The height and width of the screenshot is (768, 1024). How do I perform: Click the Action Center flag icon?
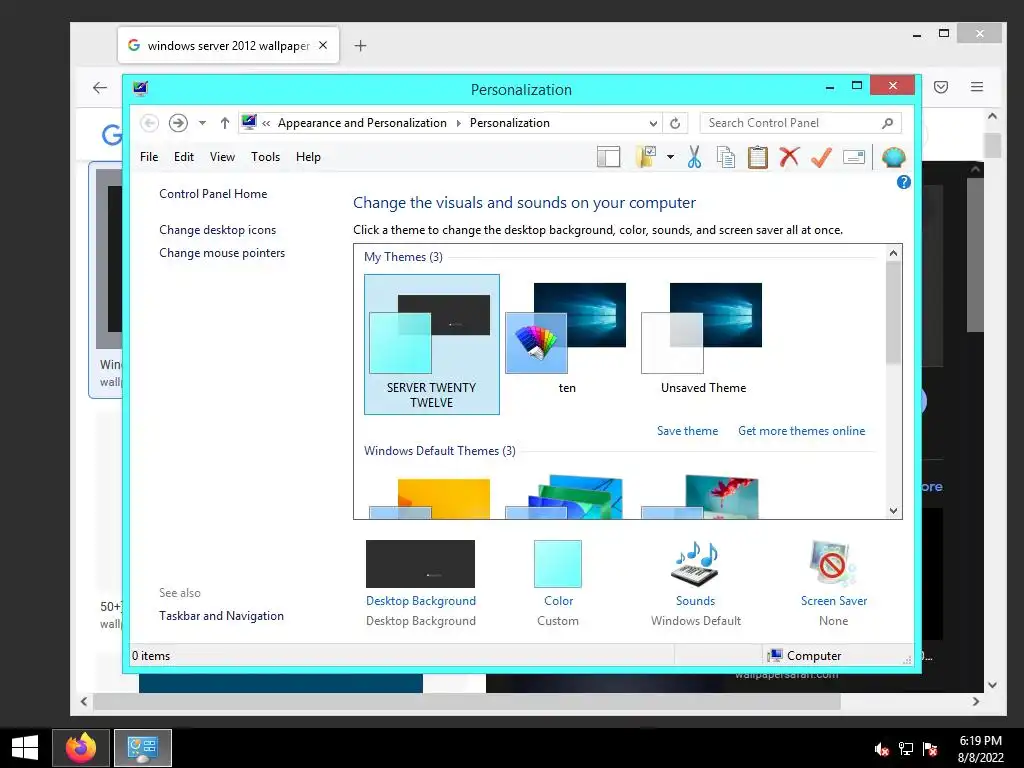pyautogui.click(x=930, y=749)
